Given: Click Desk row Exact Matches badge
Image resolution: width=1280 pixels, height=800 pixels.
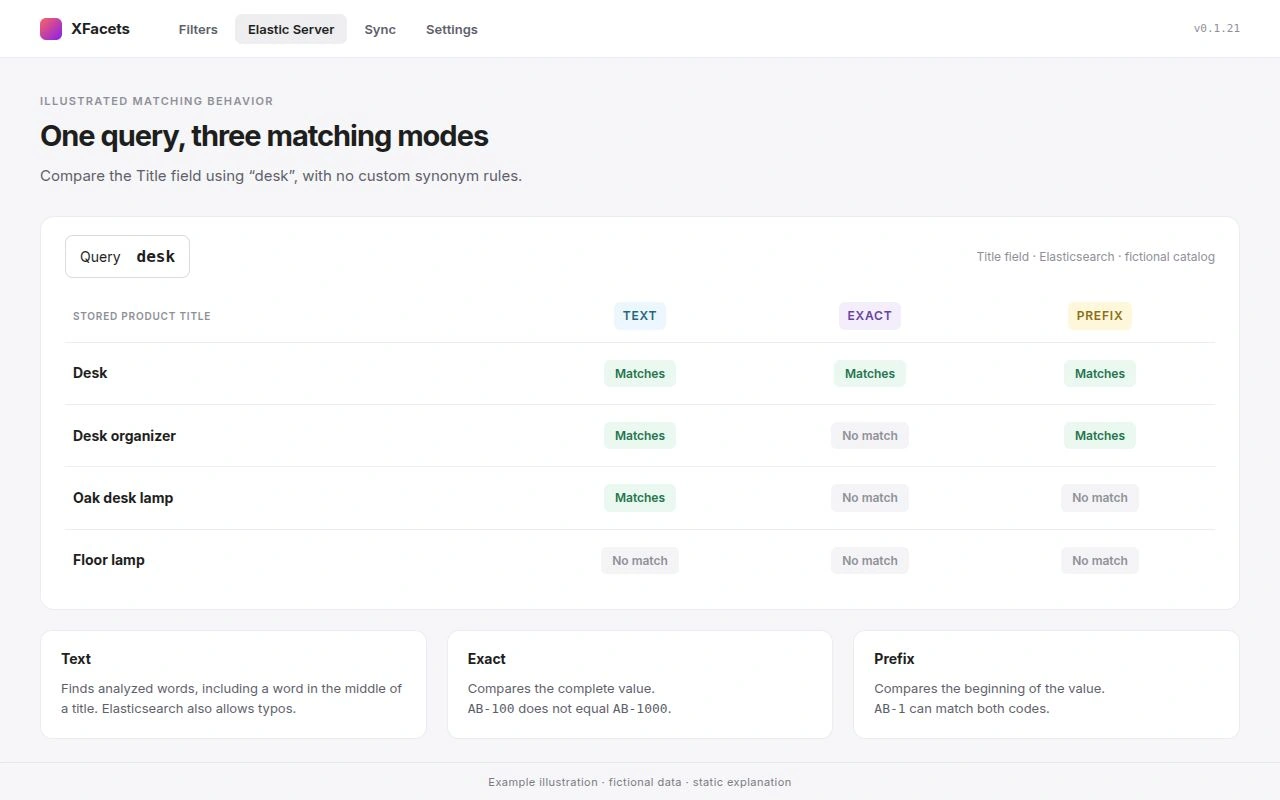Looking at the screenshot, I should point(870,374).
